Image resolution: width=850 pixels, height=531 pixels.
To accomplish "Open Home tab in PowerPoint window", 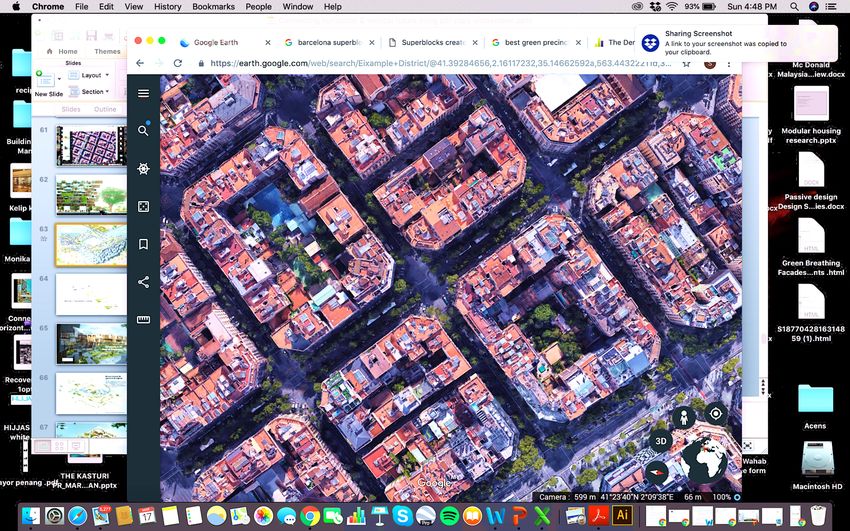I will pos(62,51).
